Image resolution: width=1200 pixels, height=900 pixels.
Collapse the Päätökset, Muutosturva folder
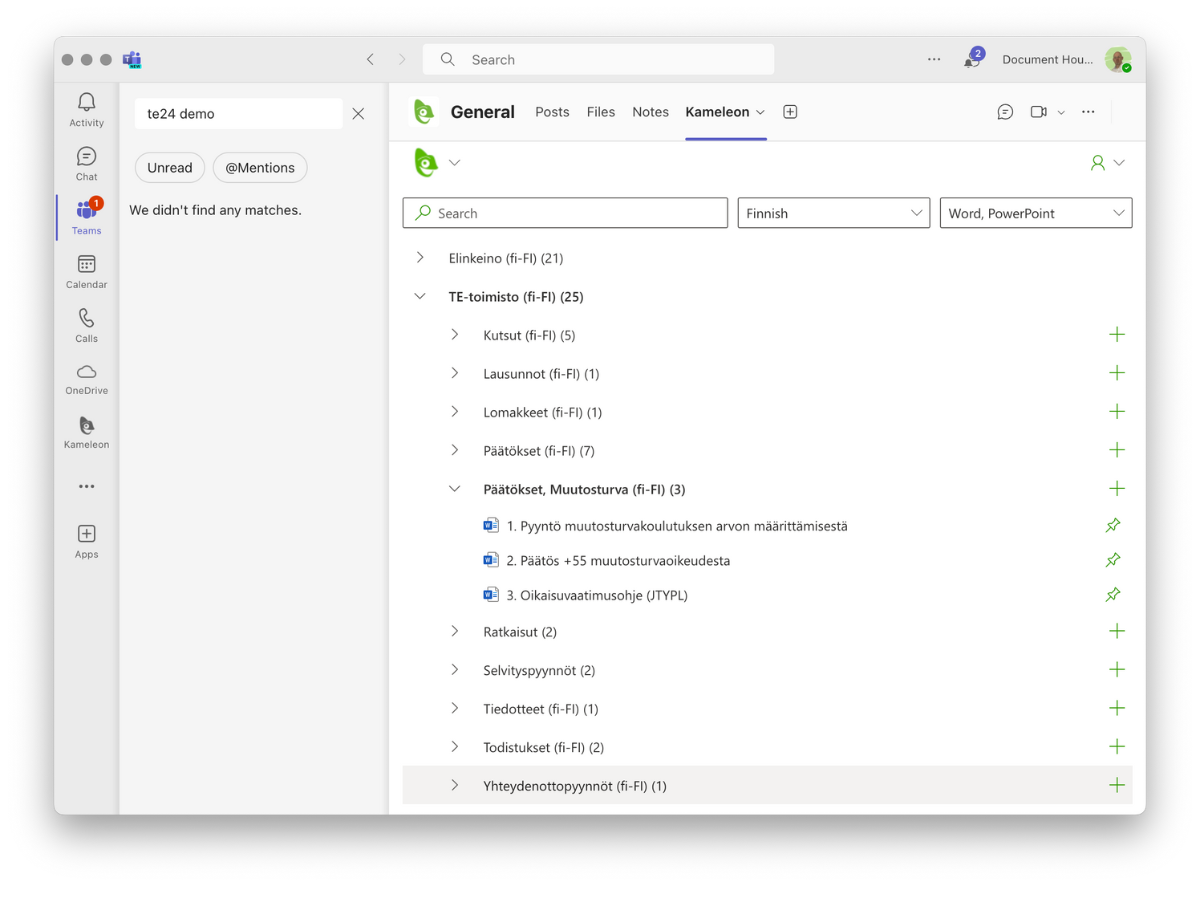click(x=454, y=489)
